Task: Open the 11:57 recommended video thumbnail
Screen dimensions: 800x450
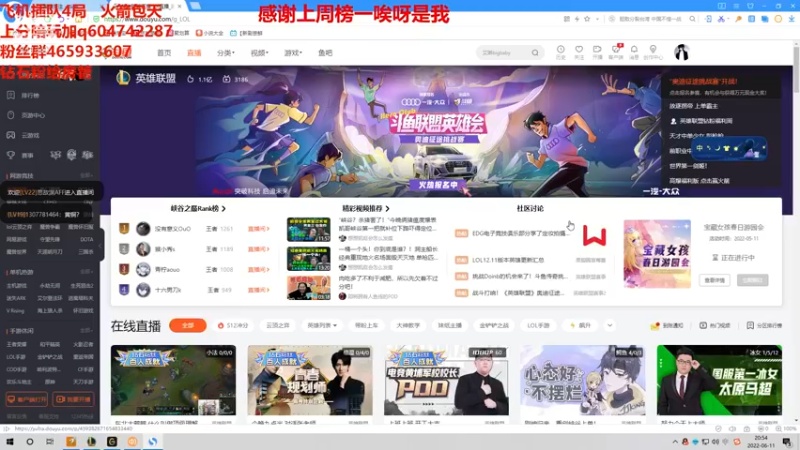Action: (x=309, y=230)
